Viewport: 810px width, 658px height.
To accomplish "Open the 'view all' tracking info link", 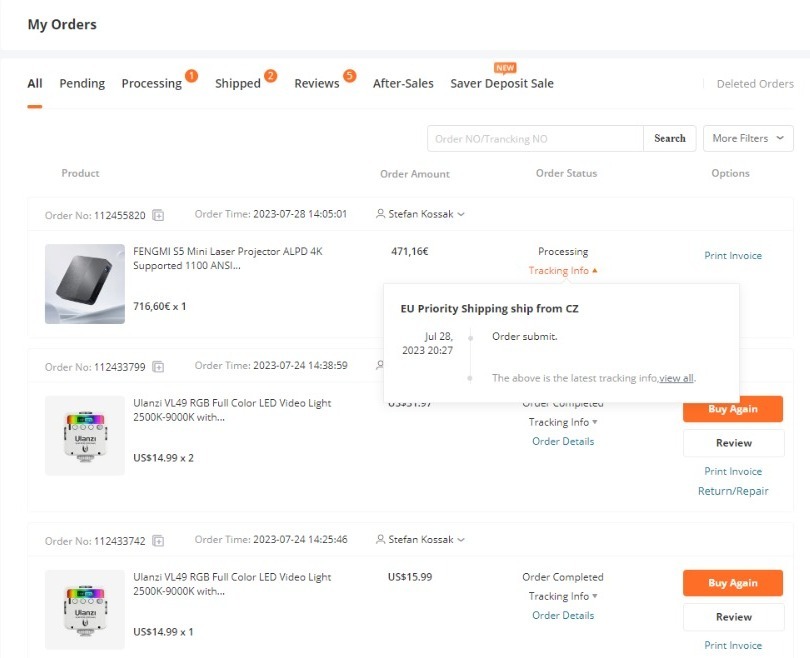I will [676, 378].
